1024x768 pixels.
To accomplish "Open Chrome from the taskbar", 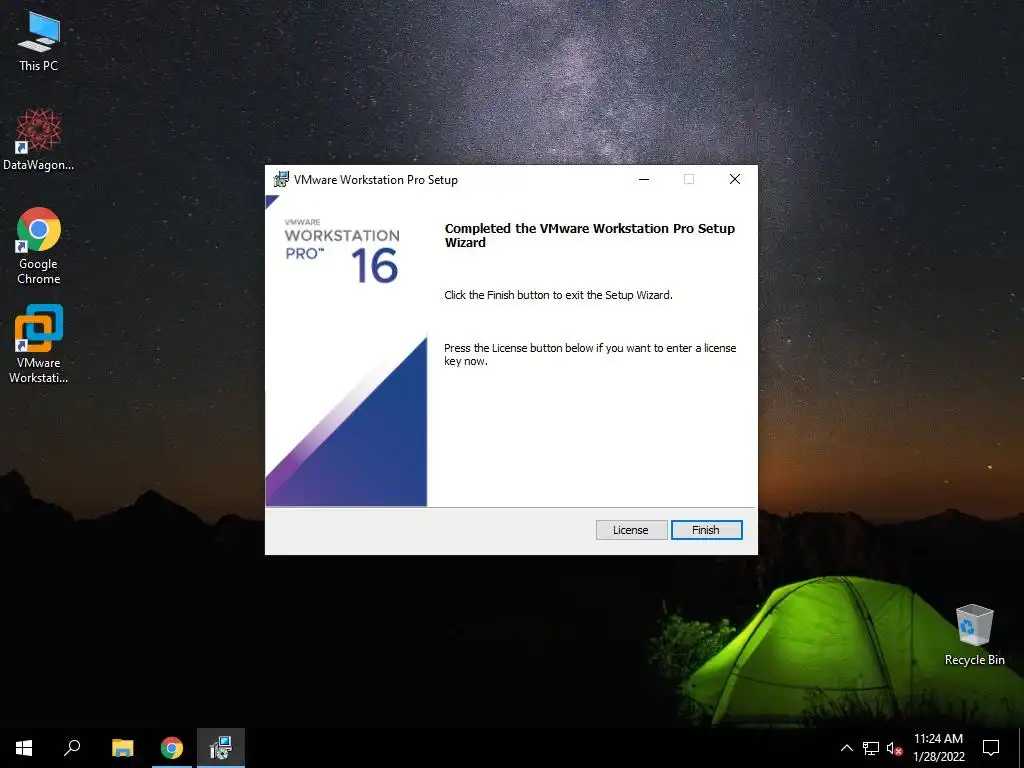I will (172, 748).
